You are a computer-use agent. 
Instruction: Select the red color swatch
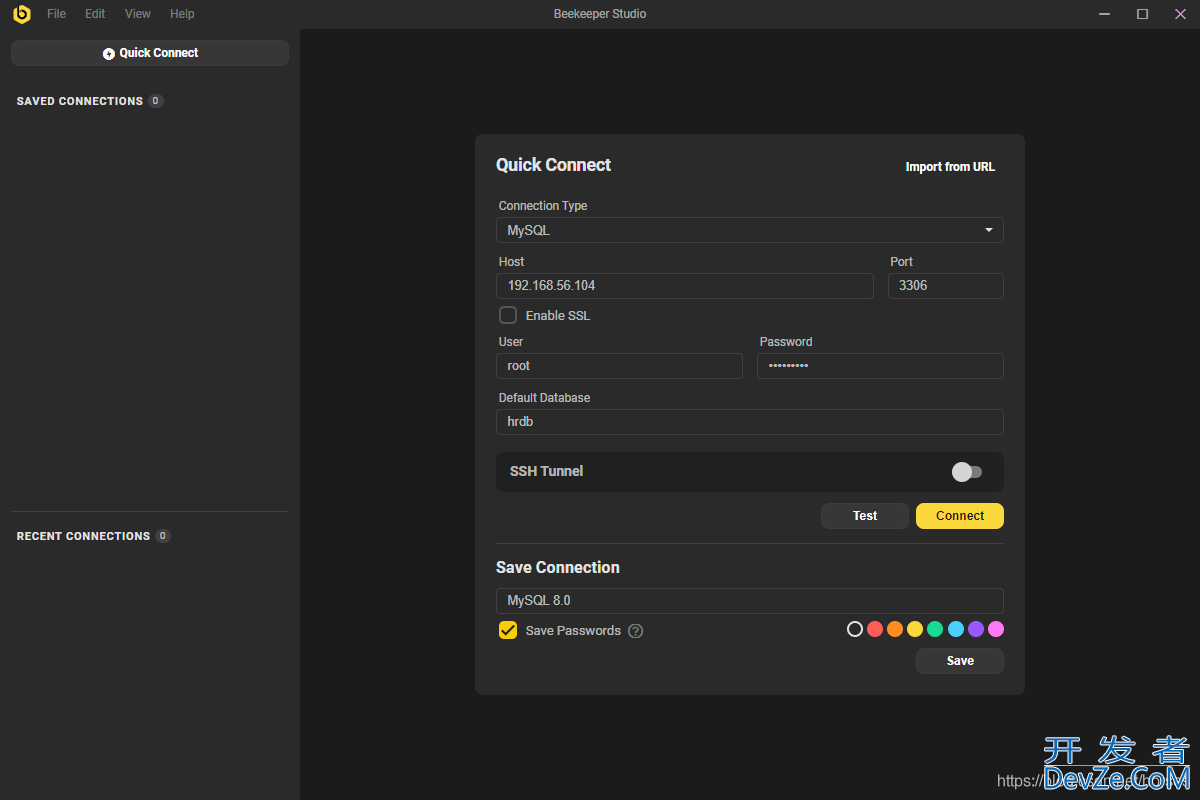coord(875,629)
